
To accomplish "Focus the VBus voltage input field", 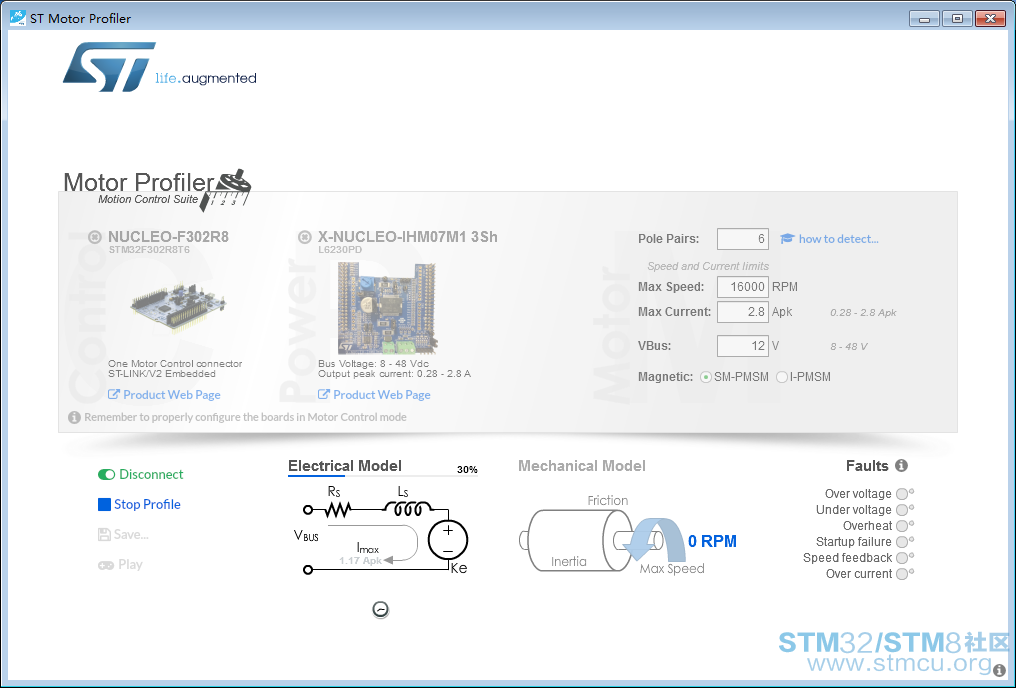I will click(743, 346).
